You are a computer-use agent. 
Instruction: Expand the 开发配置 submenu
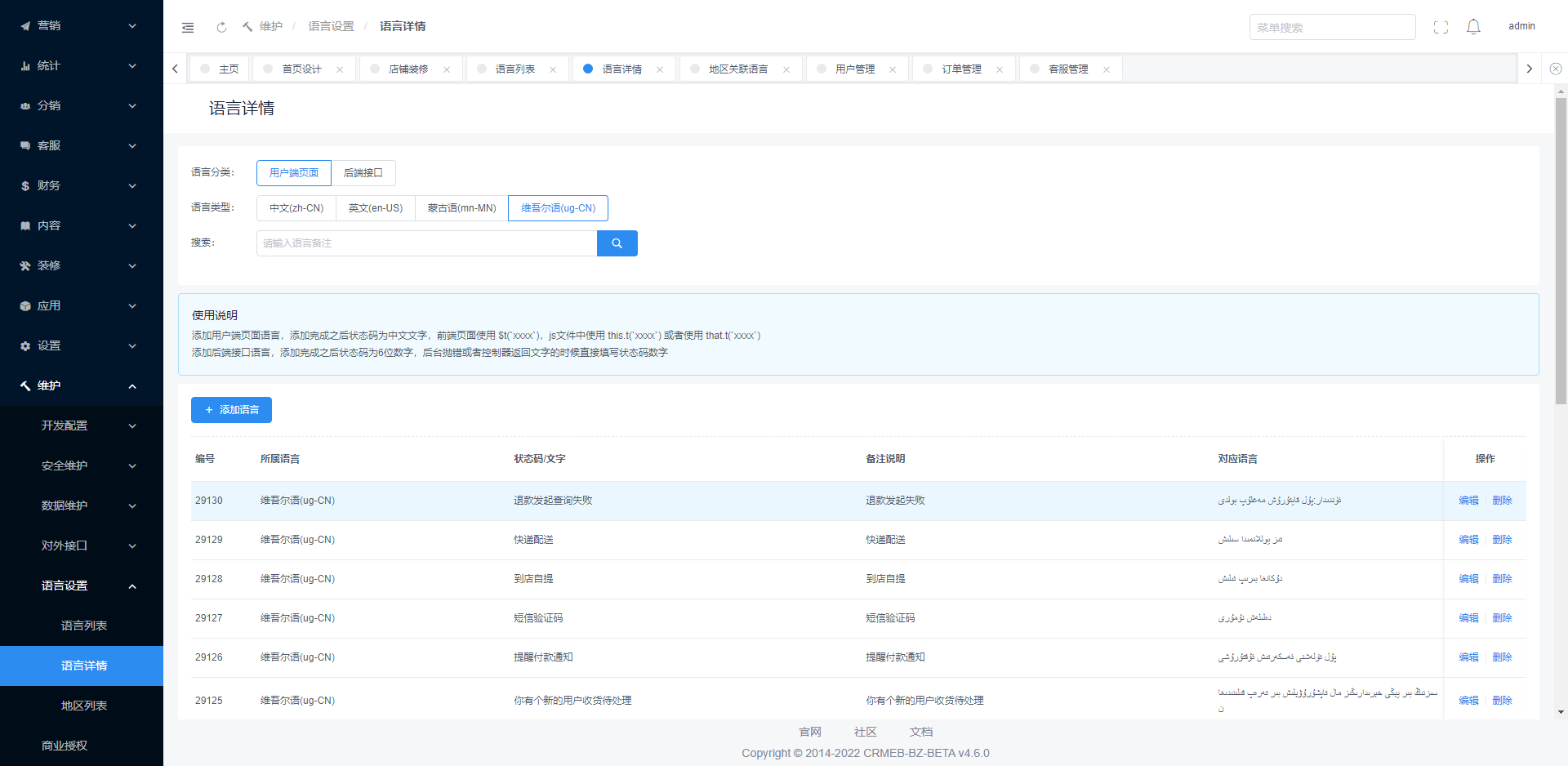point(82,426)
